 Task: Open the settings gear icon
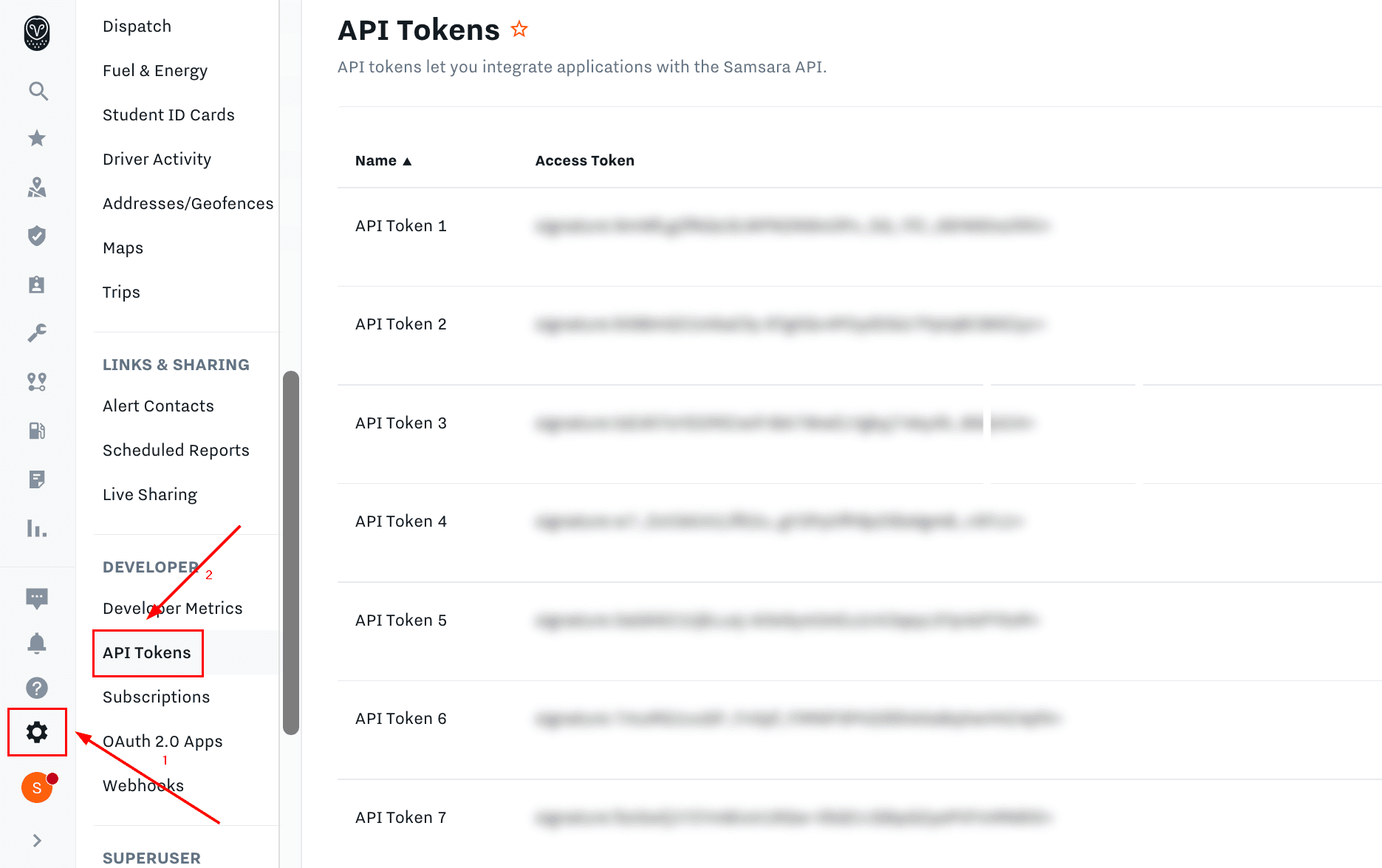[37, 732]
